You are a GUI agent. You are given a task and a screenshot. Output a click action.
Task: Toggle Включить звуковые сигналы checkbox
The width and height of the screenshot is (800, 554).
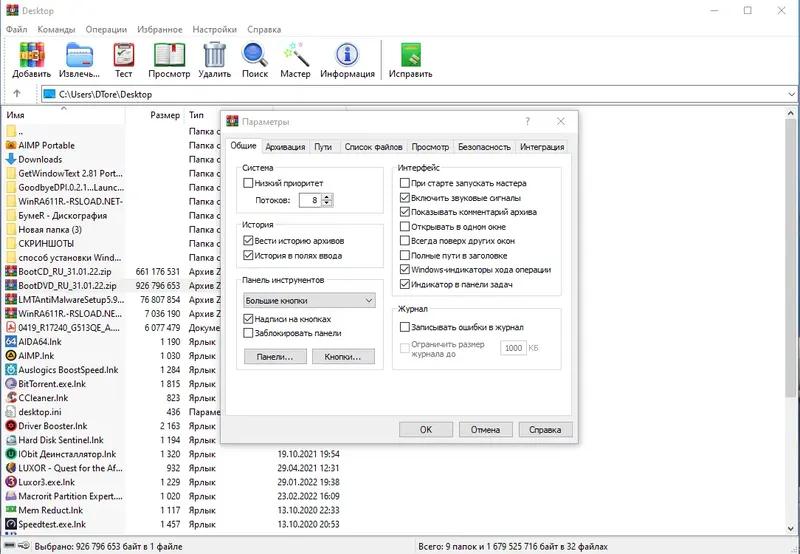(405, 197)
